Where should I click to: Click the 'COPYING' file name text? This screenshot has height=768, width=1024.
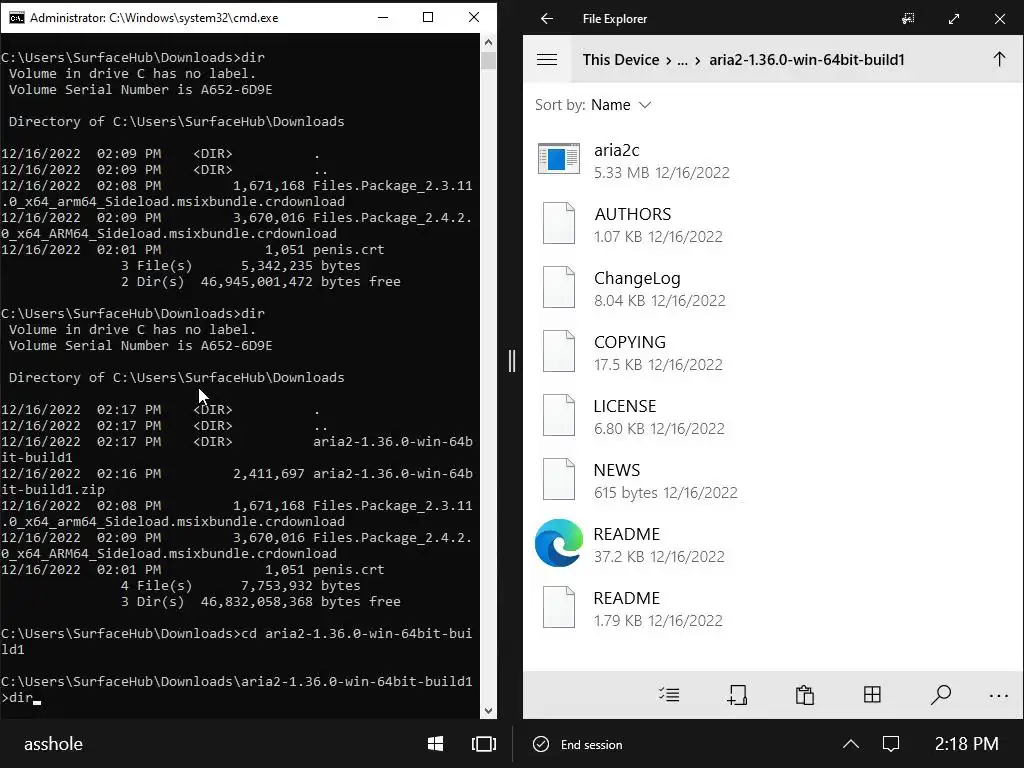point(630,342)
